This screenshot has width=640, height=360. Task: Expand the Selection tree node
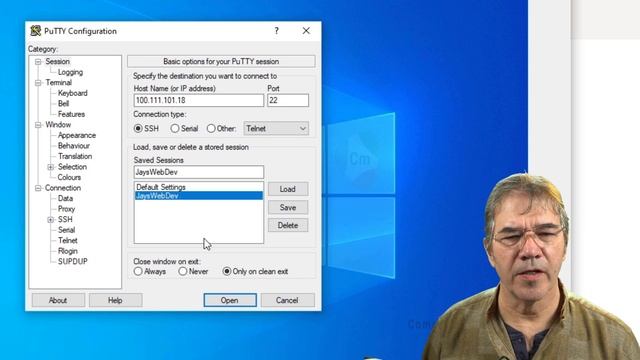click(x=51, y=167)
